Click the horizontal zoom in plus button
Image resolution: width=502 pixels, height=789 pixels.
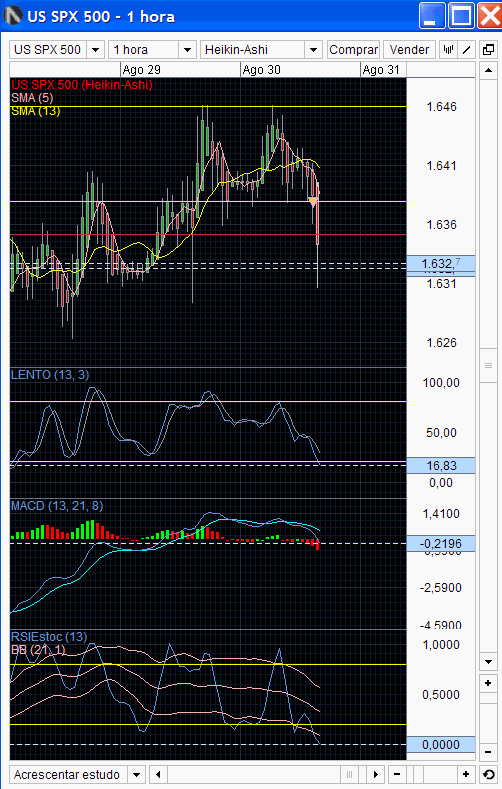pyautogui.click(x=466, y=774)
